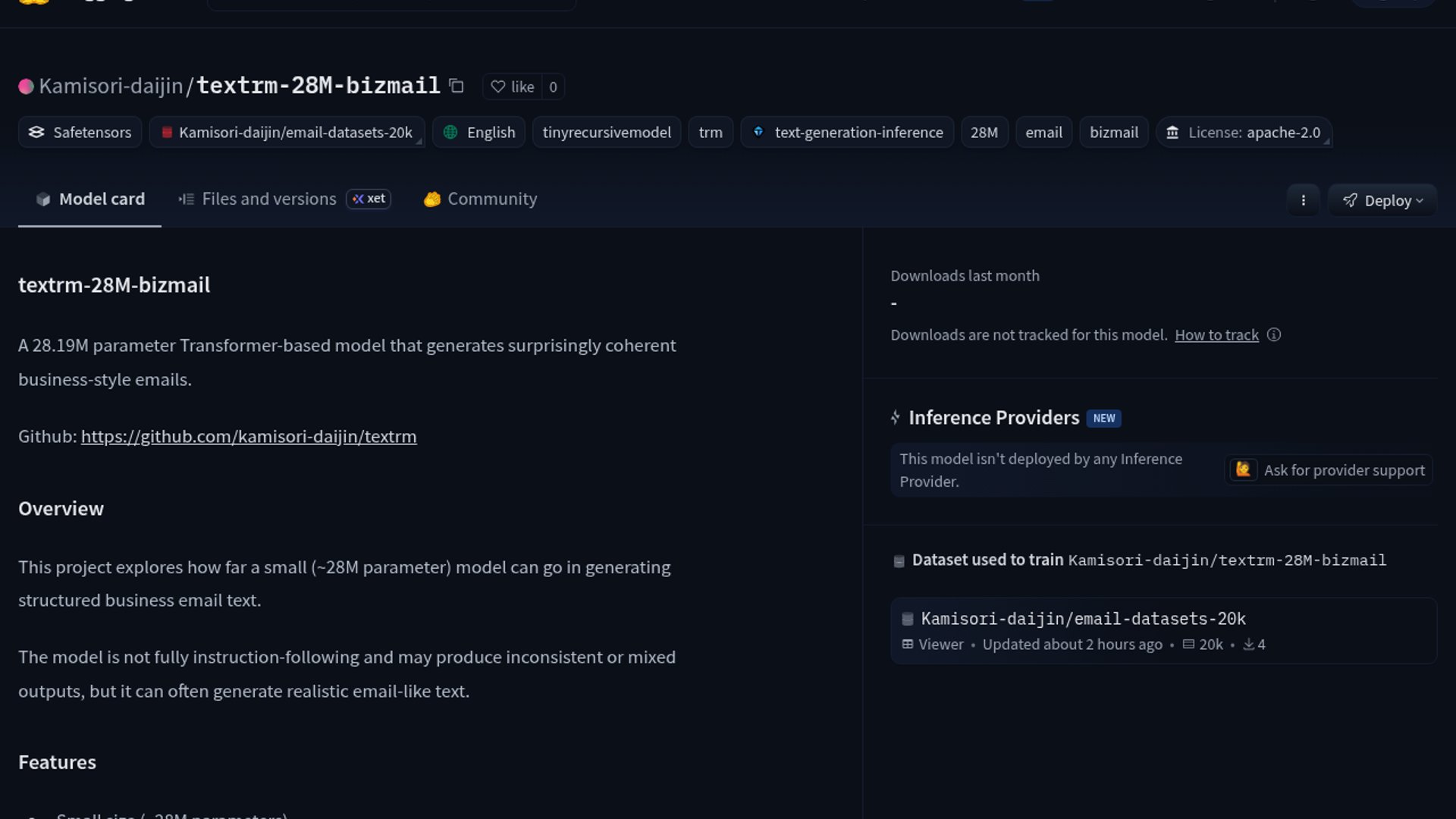Select the English language tag

point(479,133)
